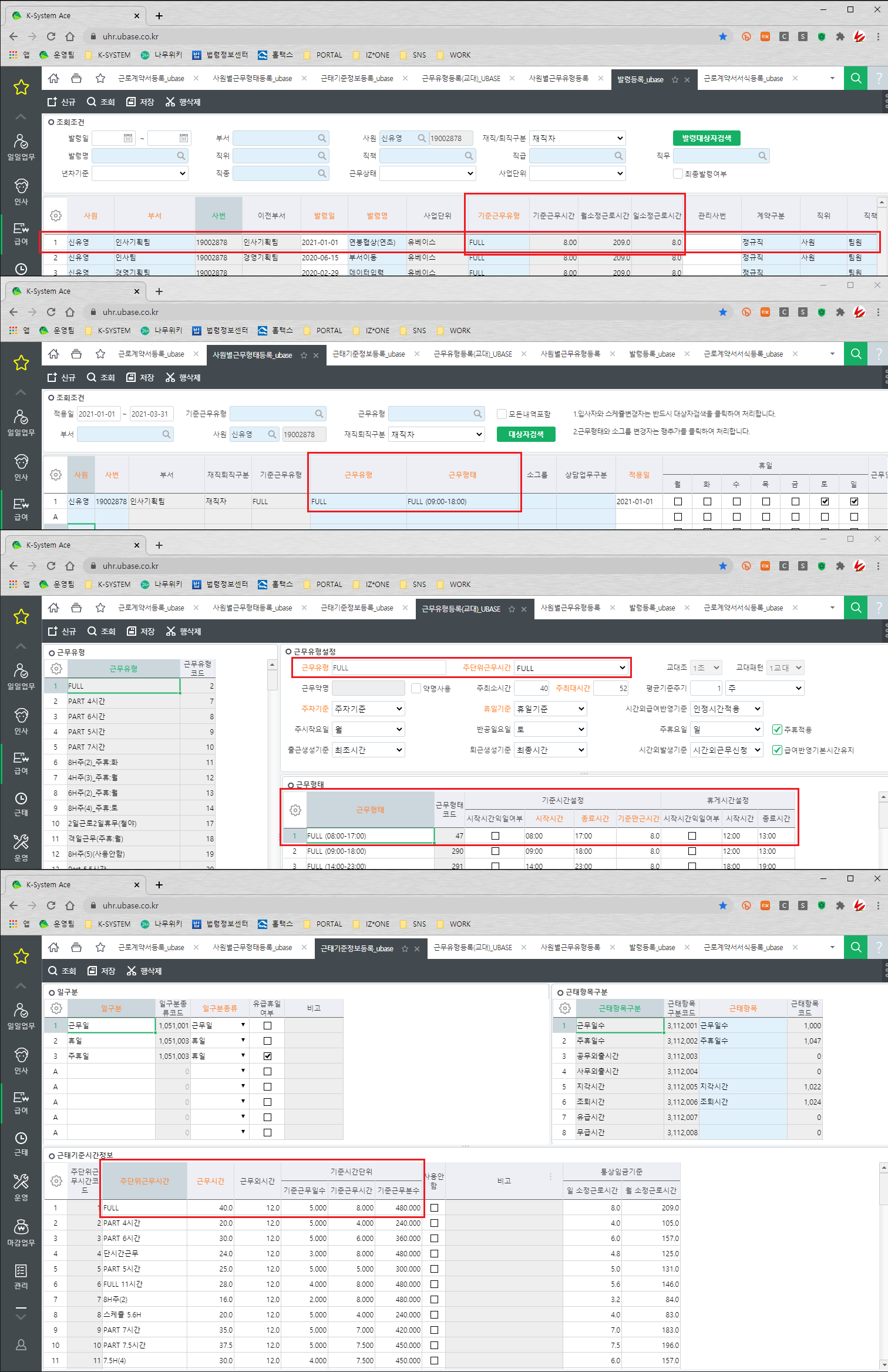The height and width of the screenshot is (1372, 888).
Task: Check 사용안함 box for FULL row
Action: coord(434,1207)
